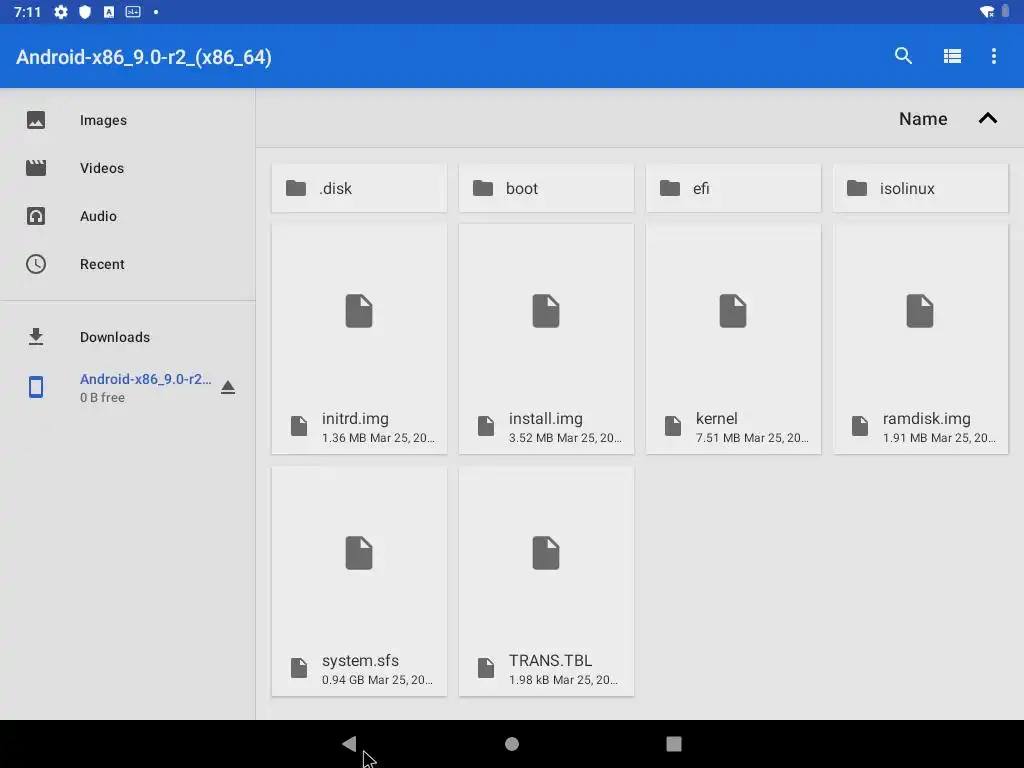Click small file icon beside initrd.img
This screenshot has width=1024, height=768.
coord(299,426)
